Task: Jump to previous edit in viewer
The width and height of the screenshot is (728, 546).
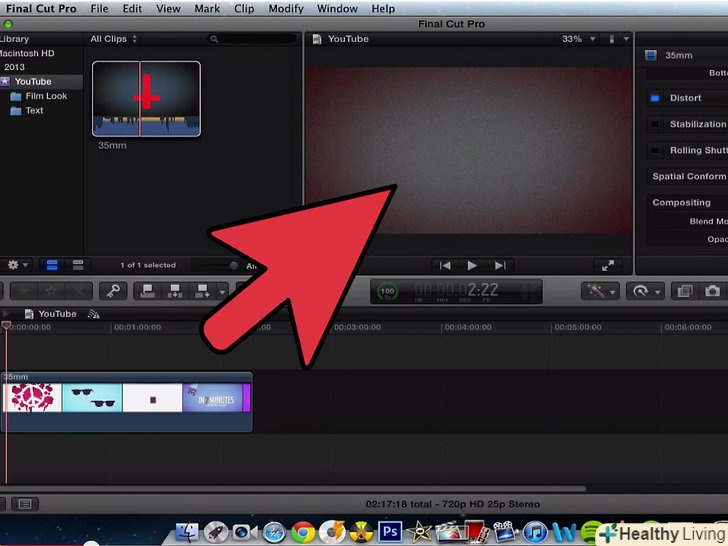Action: [x=445, y=265]
